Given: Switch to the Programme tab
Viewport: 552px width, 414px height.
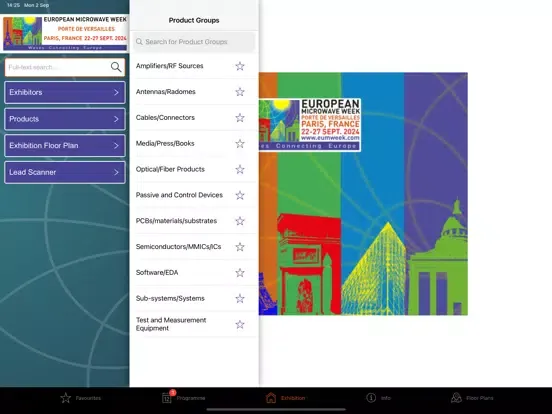Looking at the screenshot, I should pos(184,398).
